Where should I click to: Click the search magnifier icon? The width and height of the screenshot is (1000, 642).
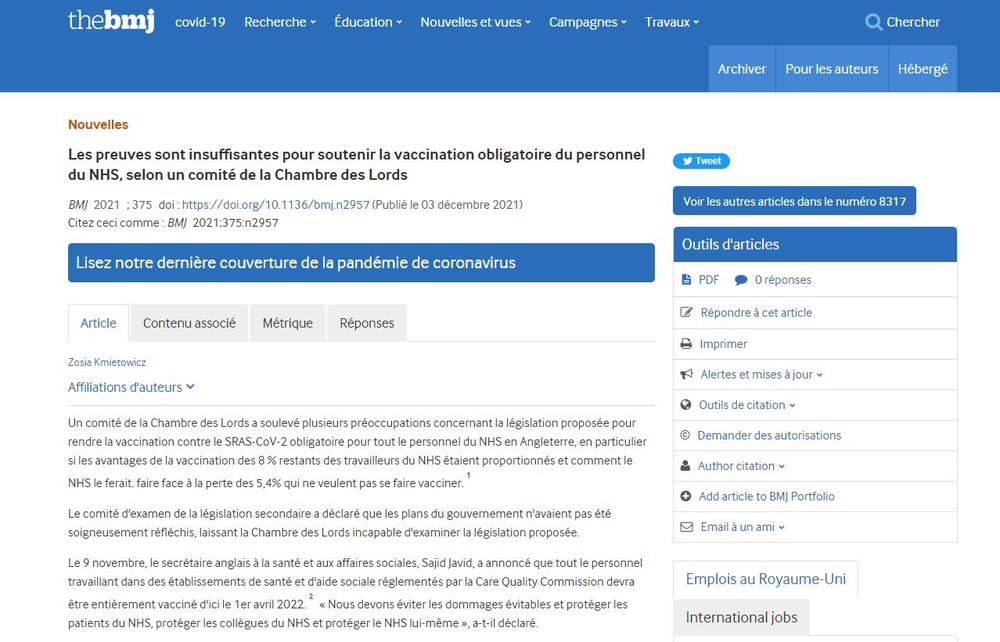click(873, 22)
